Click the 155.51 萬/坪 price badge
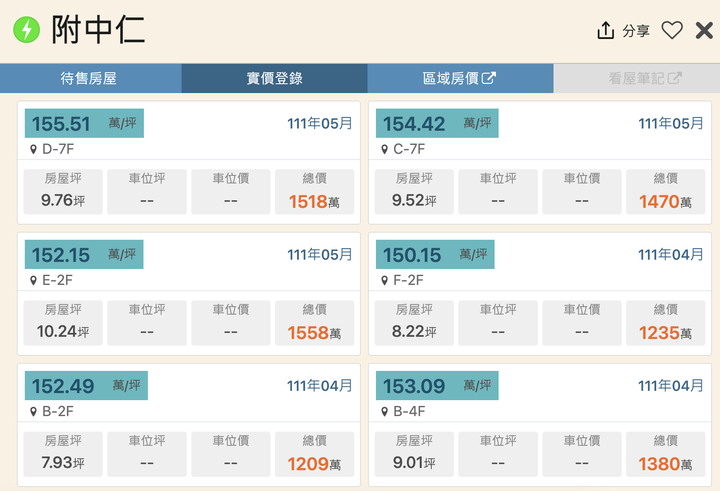Image resolution: width=720 pixels, height=491 pixels. (x=84, y=123)
